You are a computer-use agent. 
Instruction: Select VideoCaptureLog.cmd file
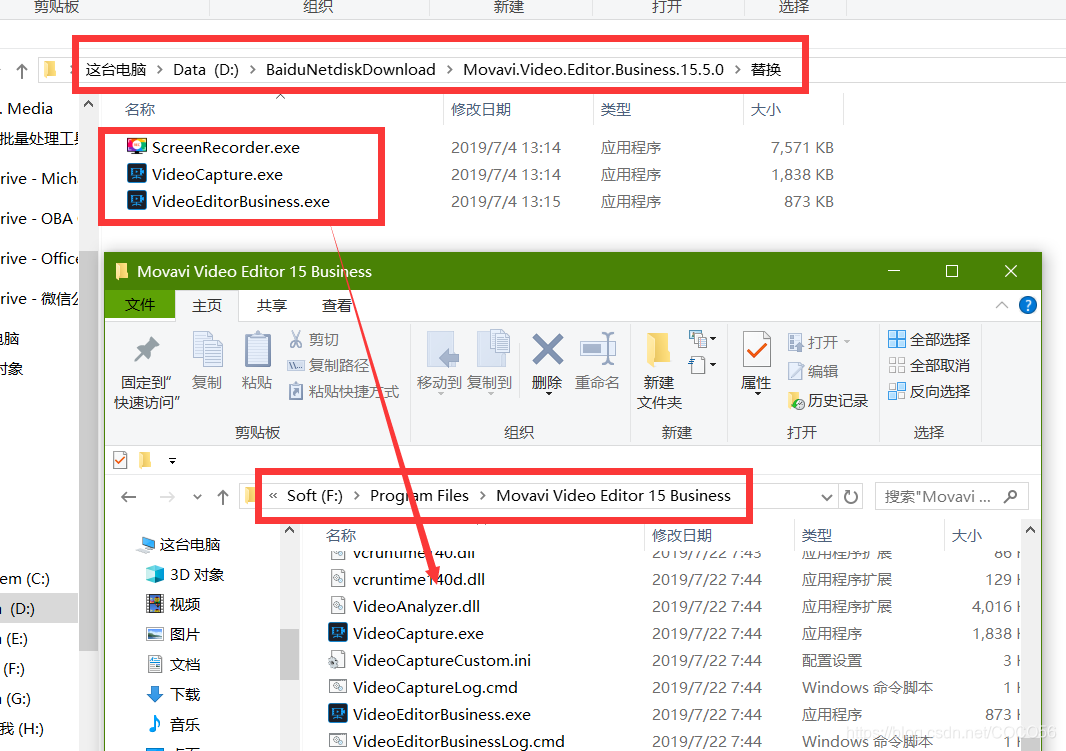(435, 687)
